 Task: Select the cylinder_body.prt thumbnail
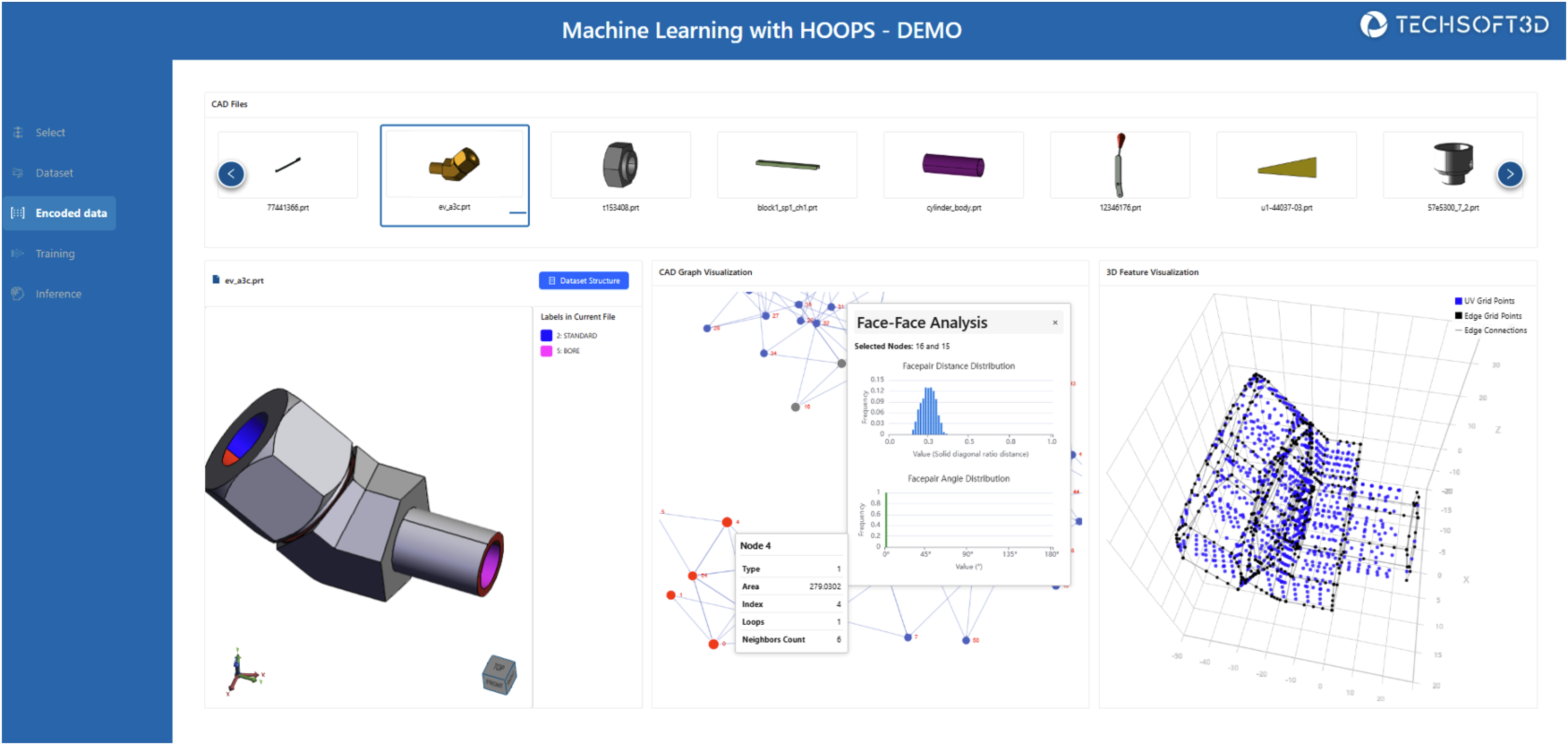[x=953, y=166]
